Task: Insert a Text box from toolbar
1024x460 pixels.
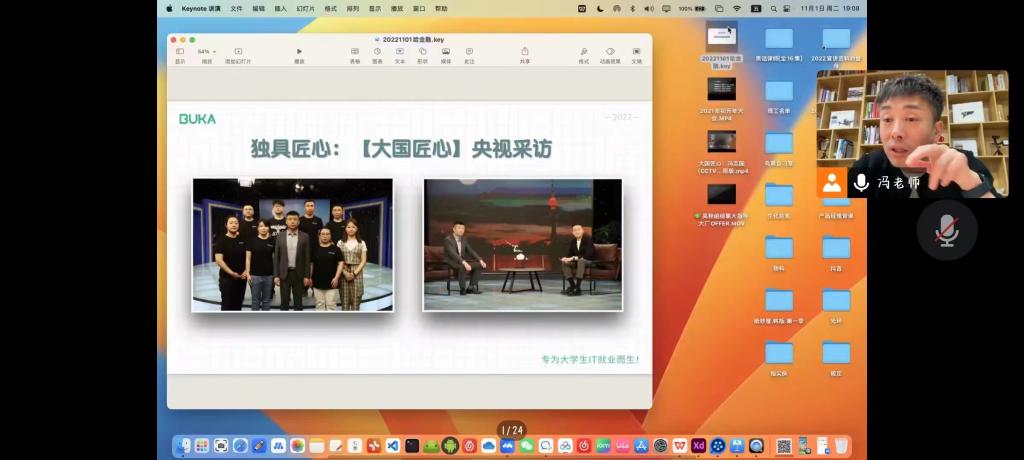Action: point(400,51)
